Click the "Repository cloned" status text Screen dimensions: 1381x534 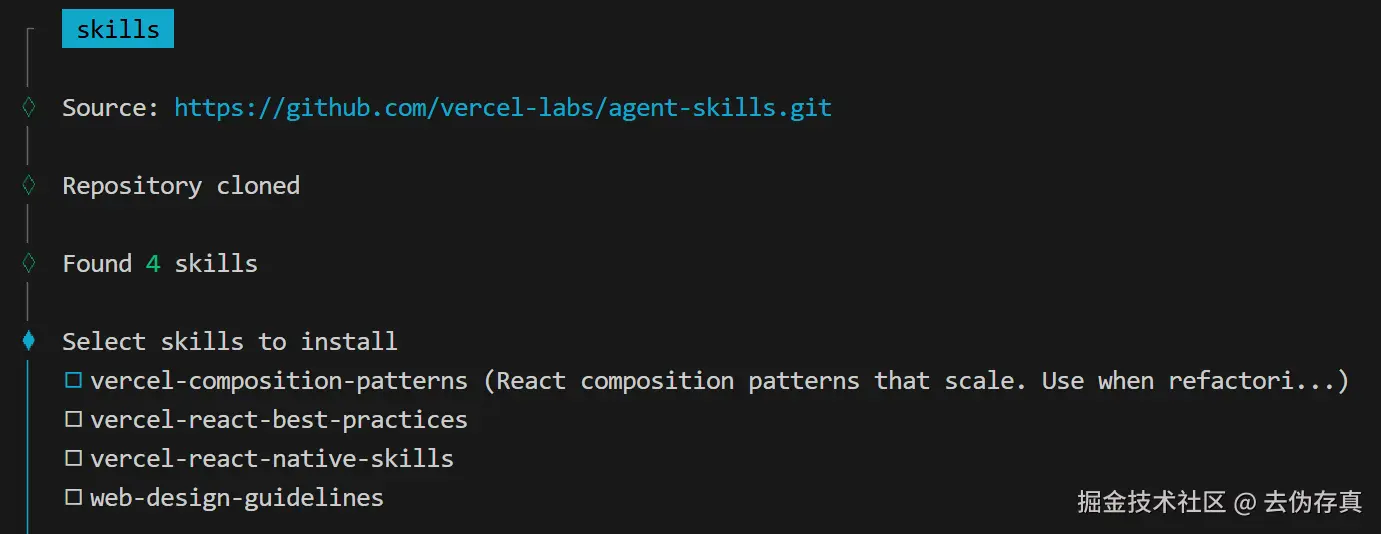(x=180, y=185)
